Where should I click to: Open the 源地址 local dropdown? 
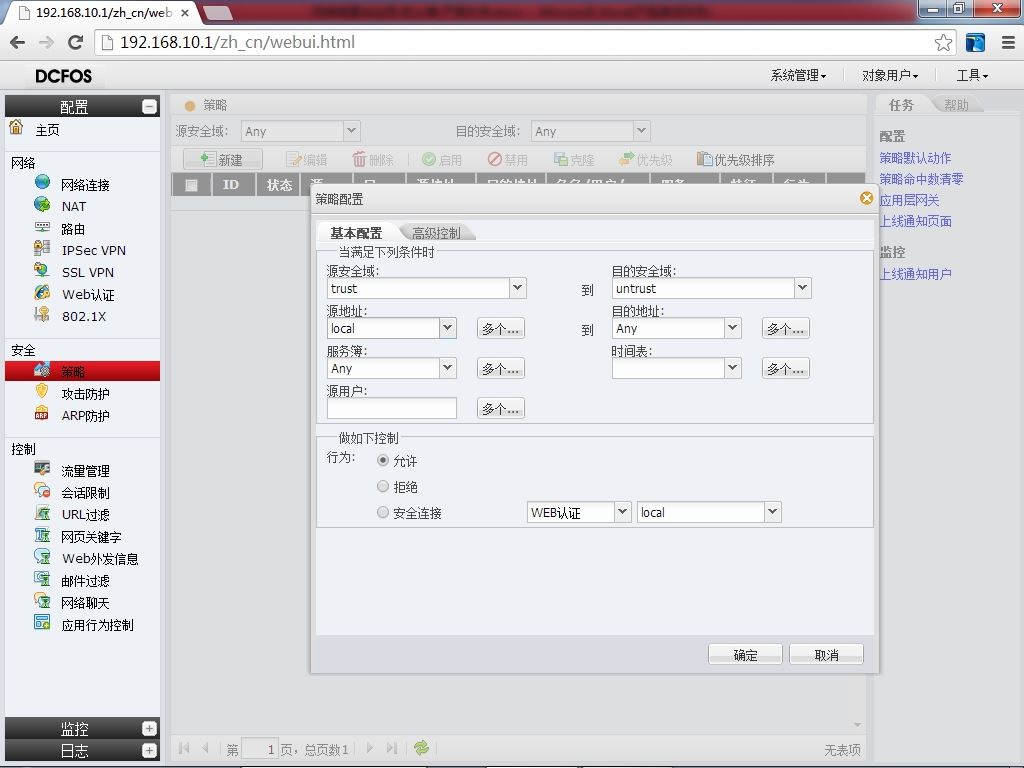coord(447,328)
